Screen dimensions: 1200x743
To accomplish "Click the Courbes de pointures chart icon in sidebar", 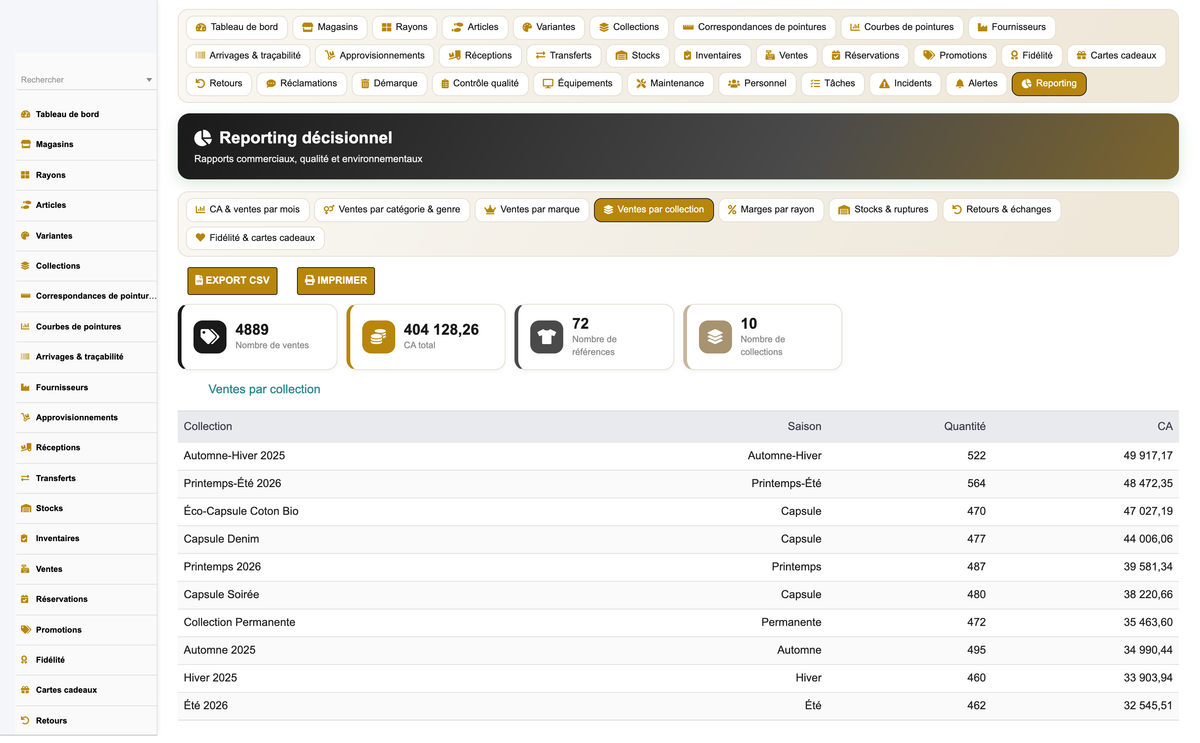I will coord(25,327).
